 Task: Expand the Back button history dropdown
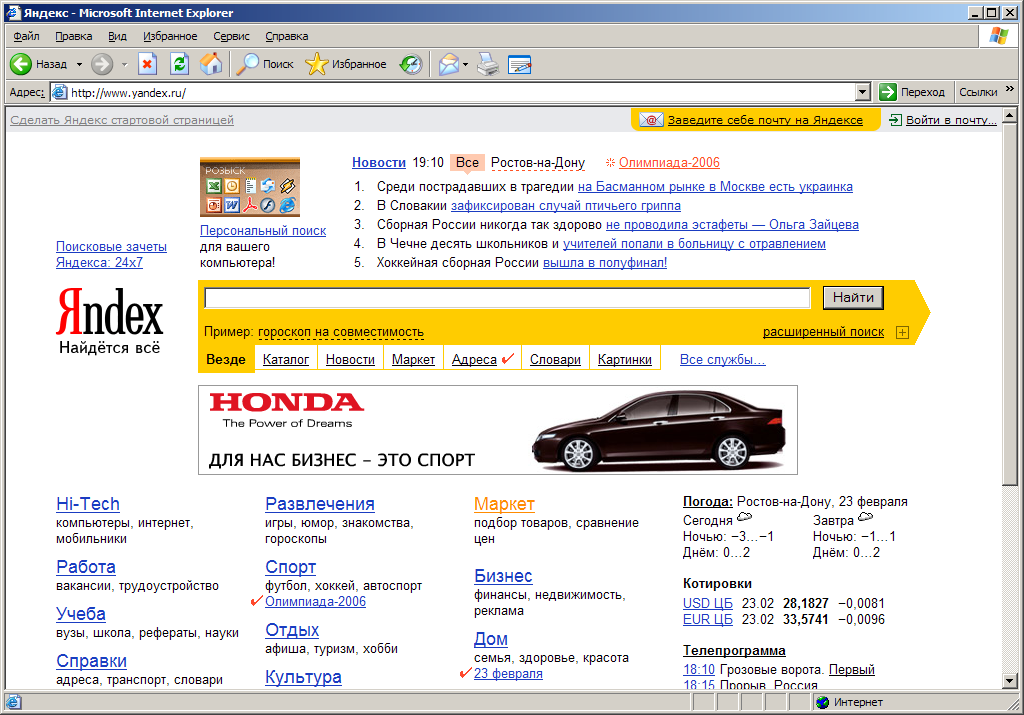(79, 64)
